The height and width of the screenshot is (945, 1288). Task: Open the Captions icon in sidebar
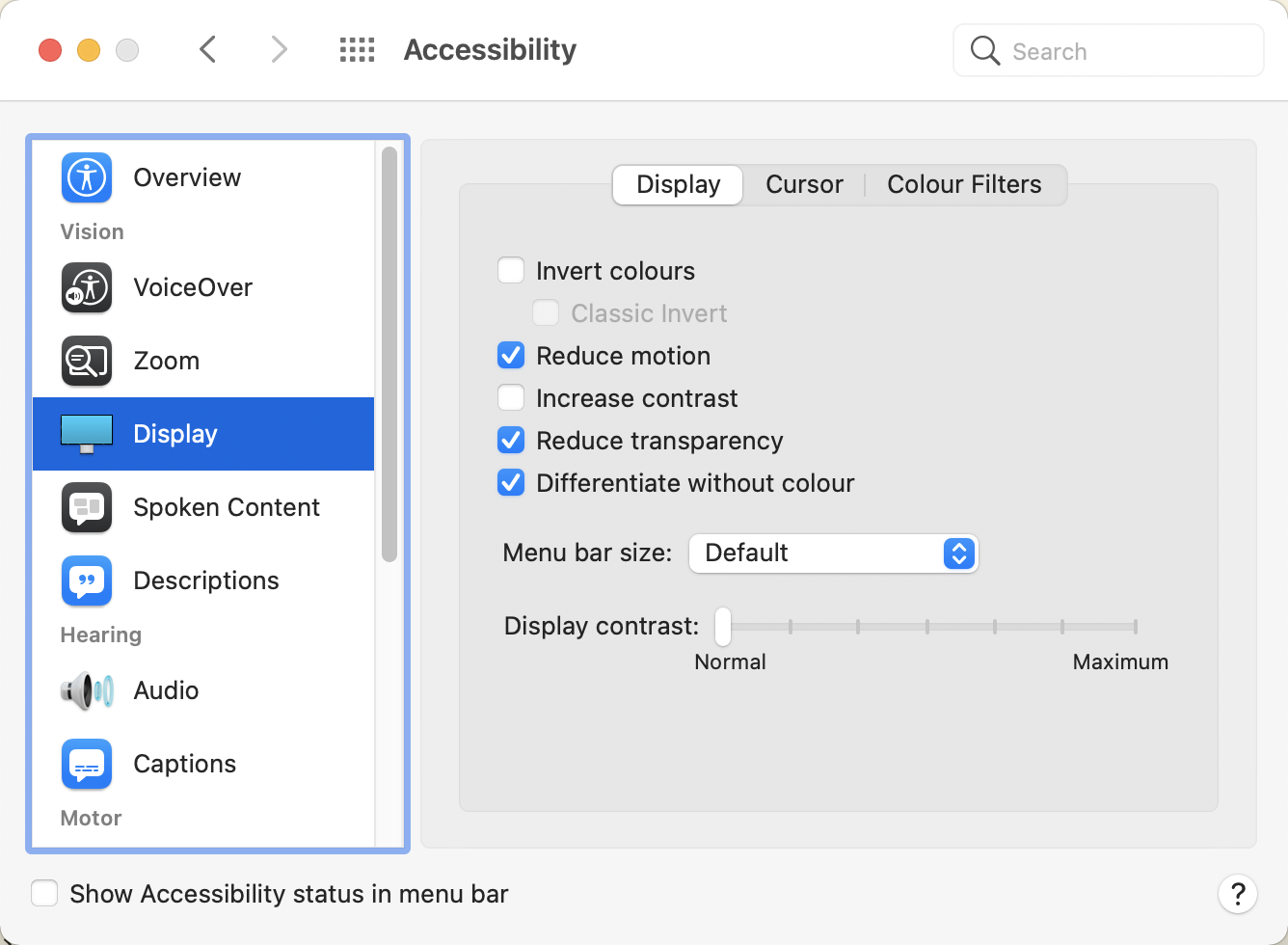[x=87, y=764]
